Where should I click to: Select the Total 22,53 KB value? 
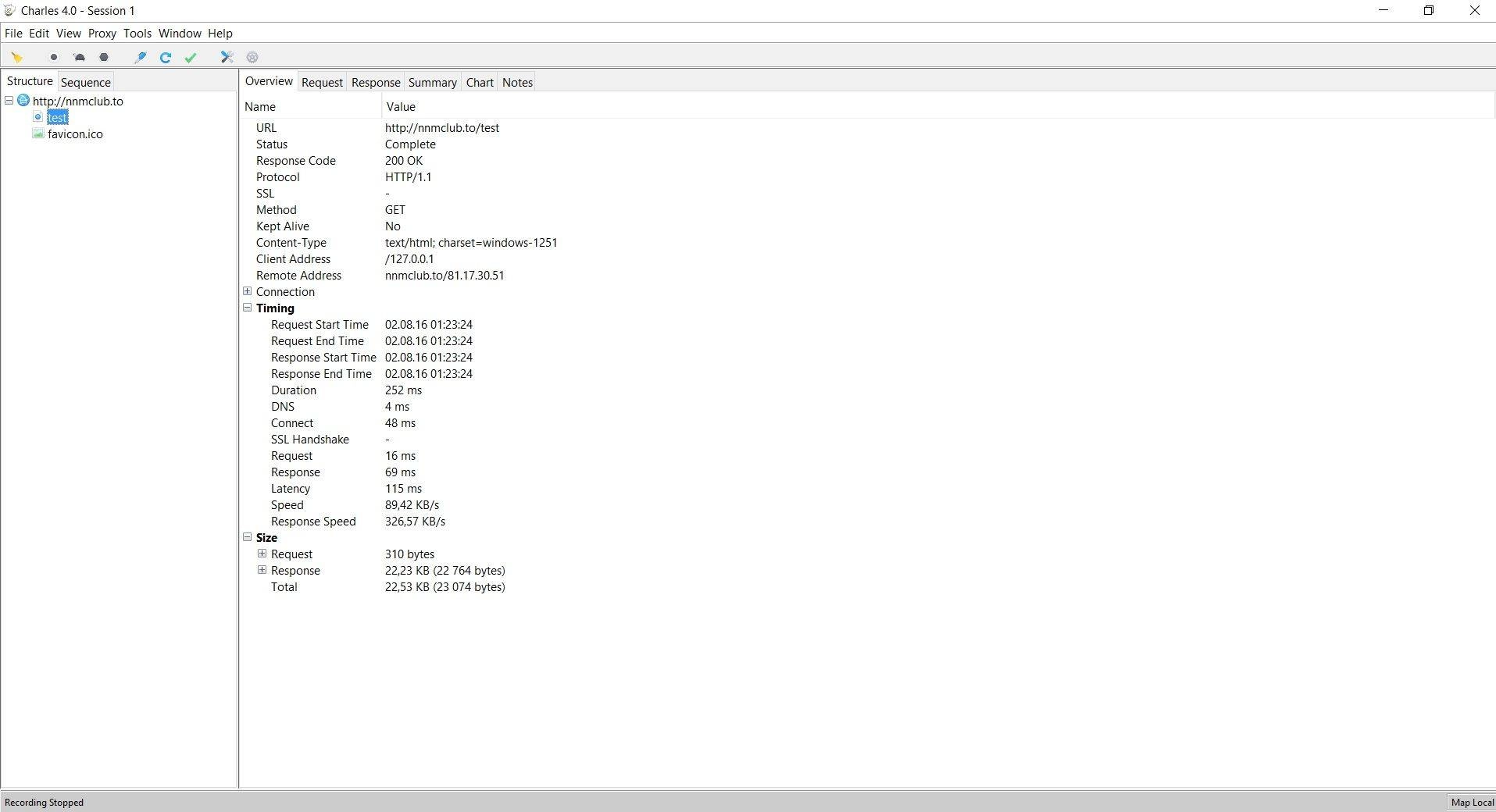point(445,586)
